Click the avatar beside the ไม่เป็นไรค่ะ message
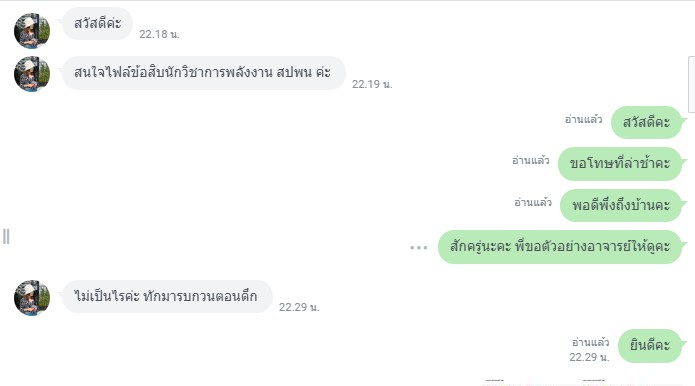 (32, 298)
